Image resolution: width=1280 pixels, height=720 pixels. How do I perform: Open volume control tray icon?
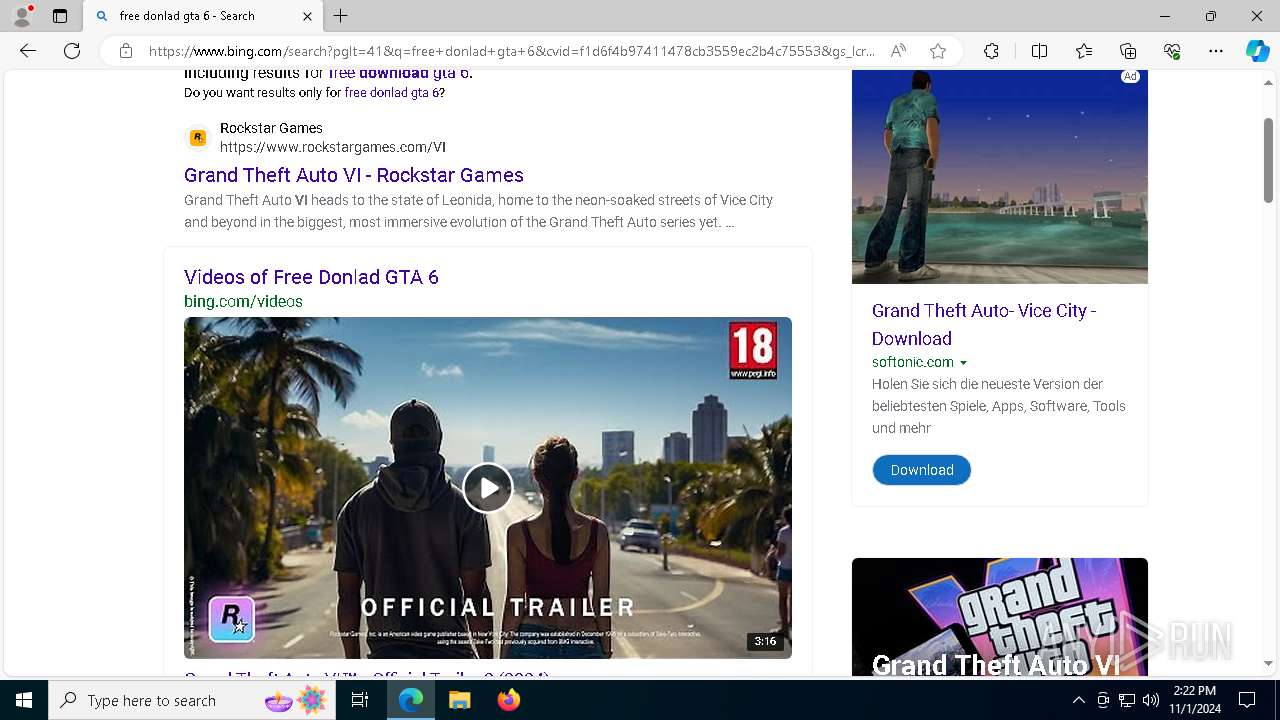(1151, 700)
